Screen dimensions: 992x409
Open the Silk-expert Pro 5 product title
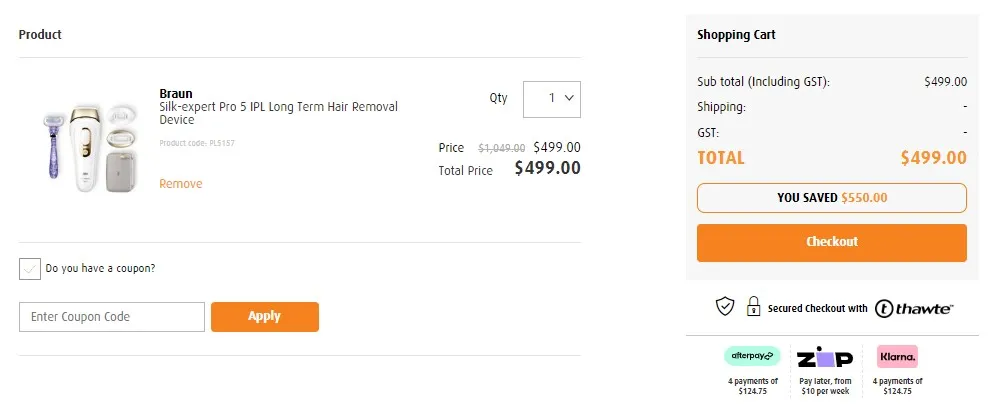pyautogui.click(x=278, y=113)
